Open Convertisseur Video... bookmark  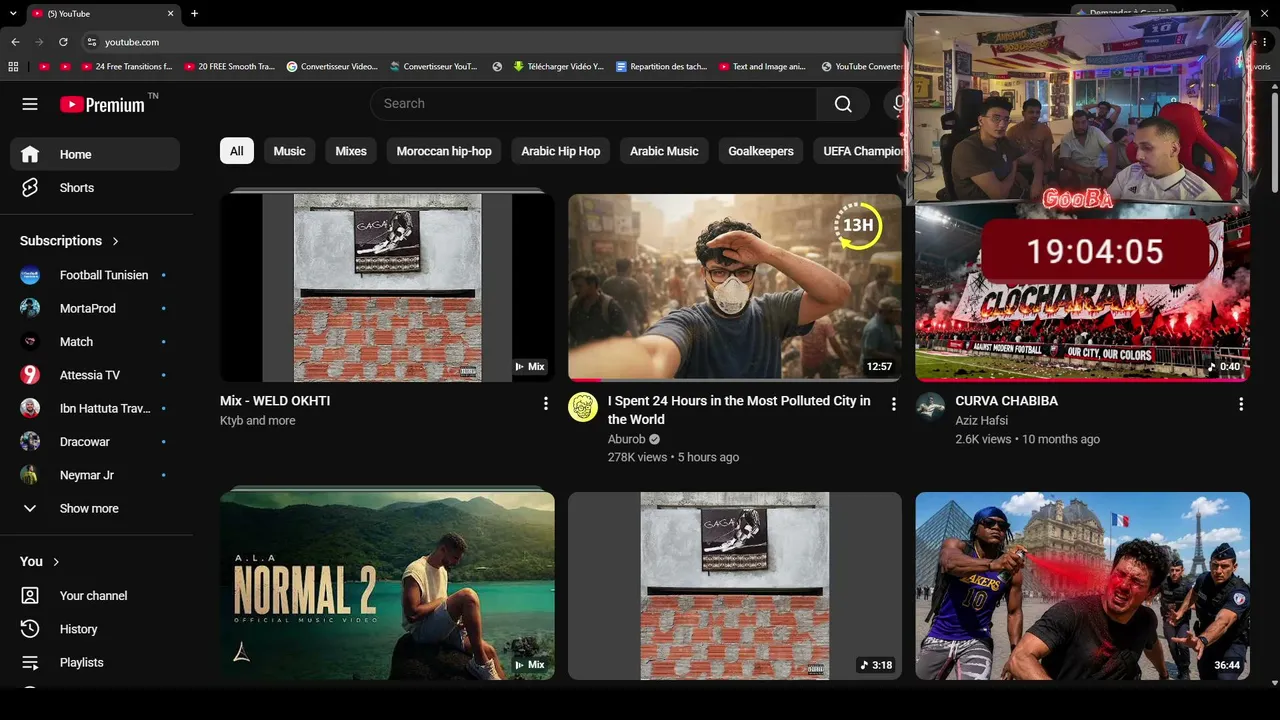[x=332, y=67]
